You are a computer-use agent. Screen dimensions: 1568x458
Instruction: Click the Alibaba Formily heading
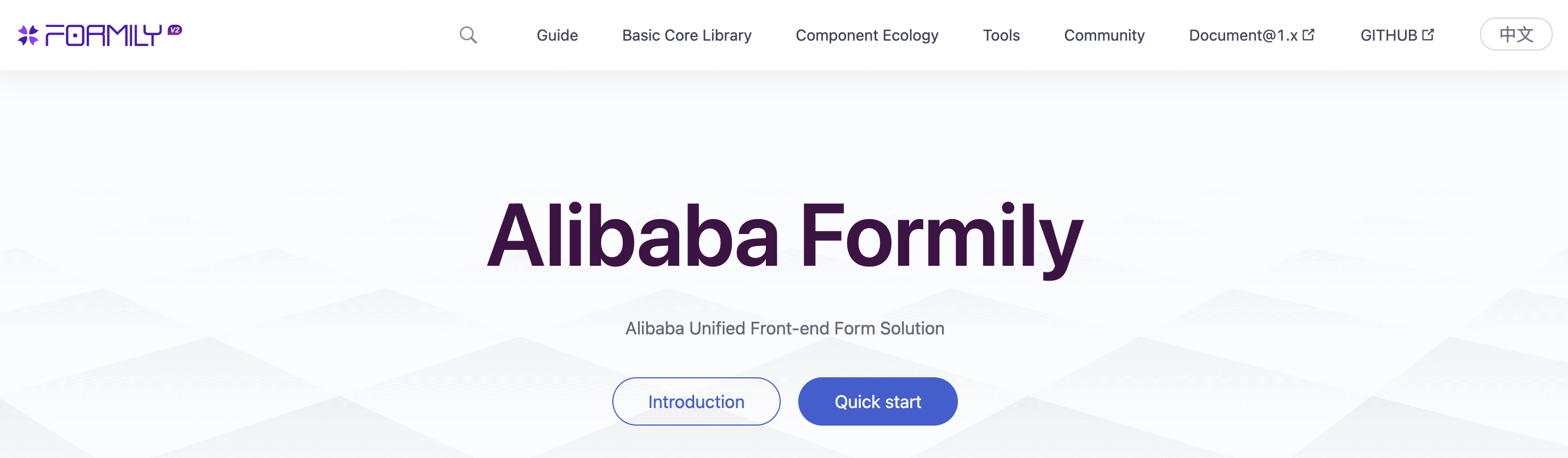click(785, 238)
